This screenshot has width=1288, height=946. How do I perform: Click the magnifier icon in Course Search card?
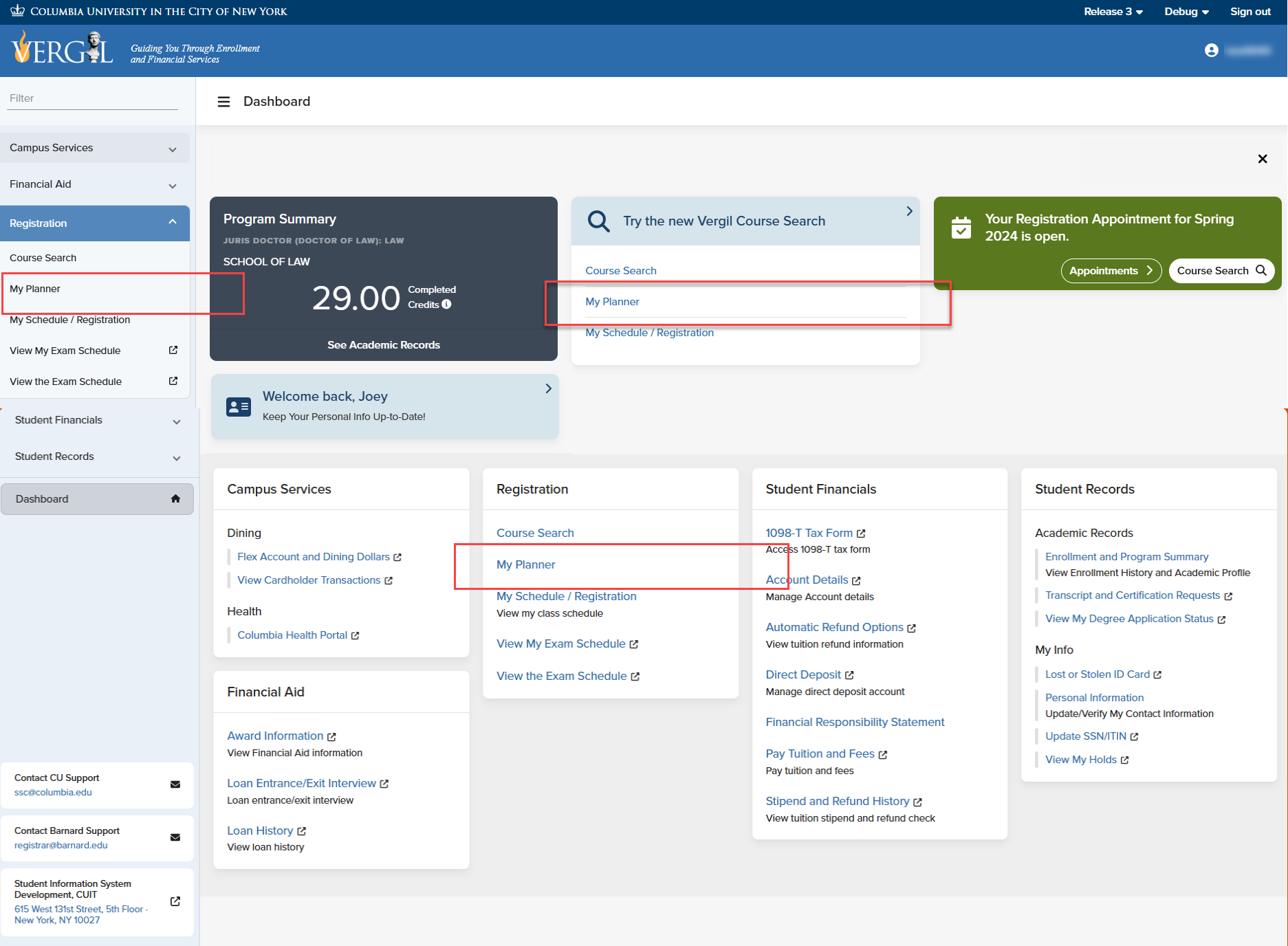tap(598, 221)
